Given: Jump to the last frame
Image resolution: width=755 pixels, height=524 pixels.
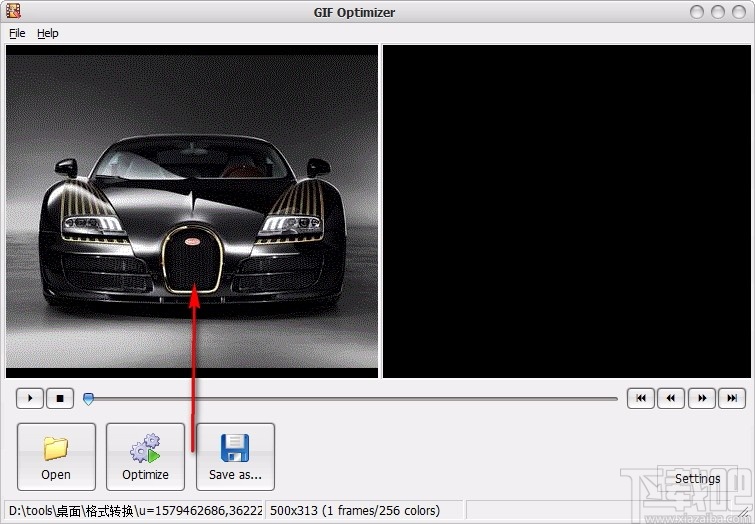Looking at the screenshot, I should tap(732, 398).
